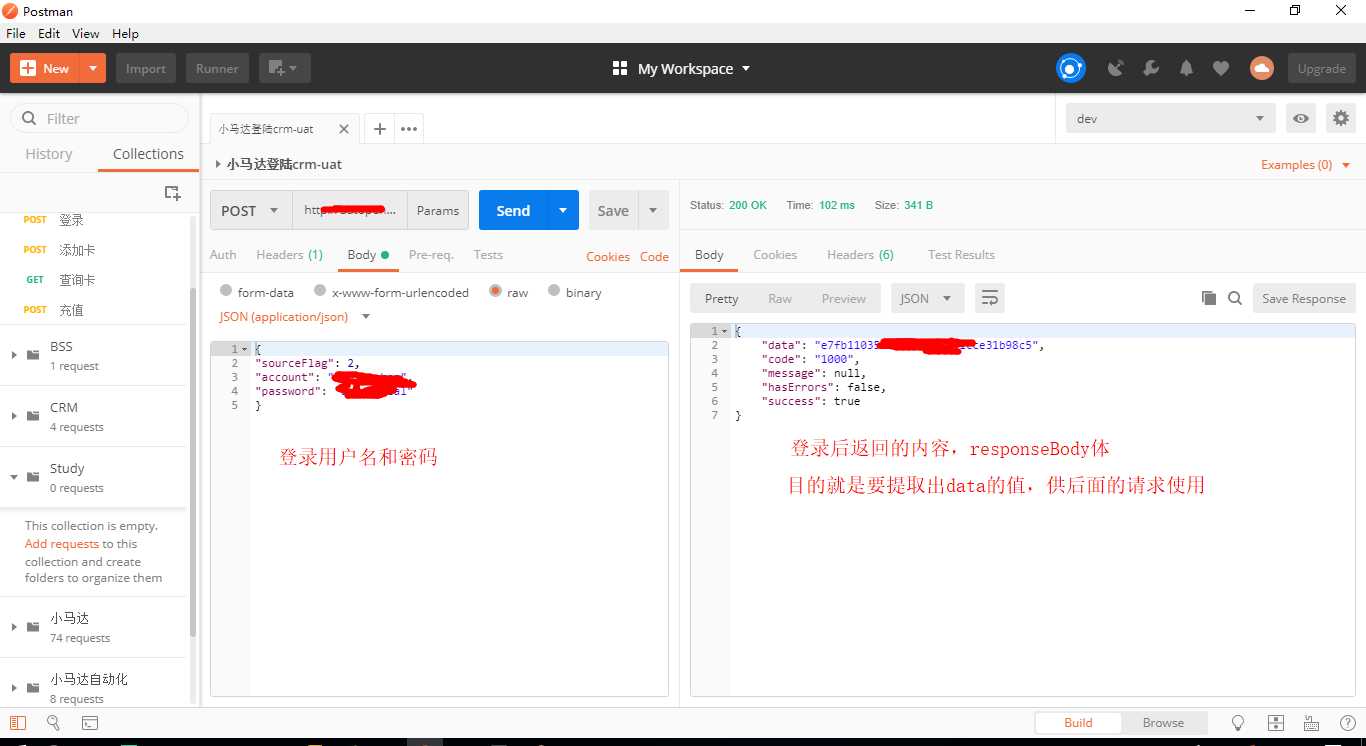The image size is (1366, 746).
Task: Switch to Browse mode
Action: click(1163, 722)
